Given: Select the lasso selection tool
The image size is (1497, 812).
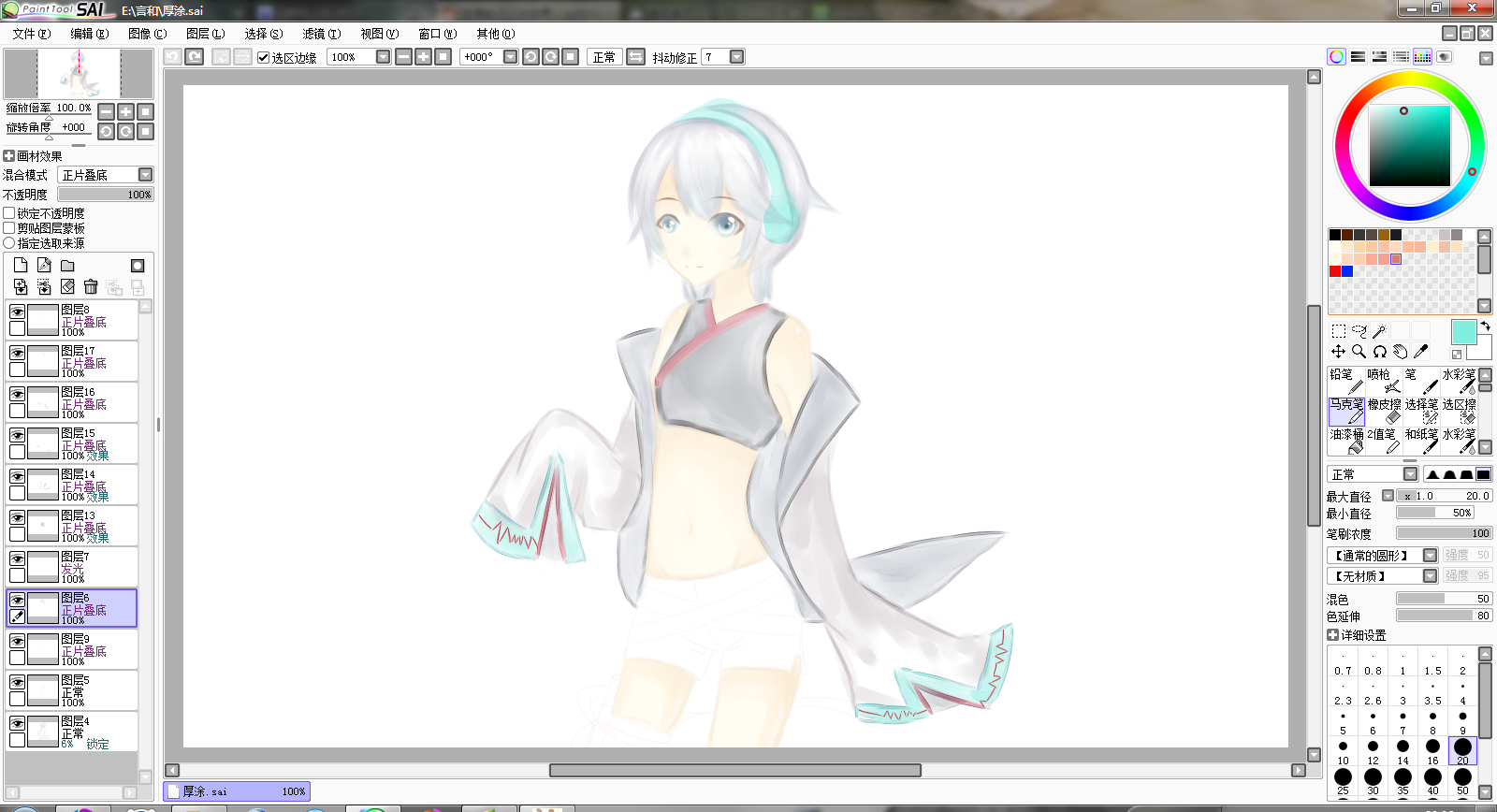Looking at the screenshot, I should [1359, 331].
